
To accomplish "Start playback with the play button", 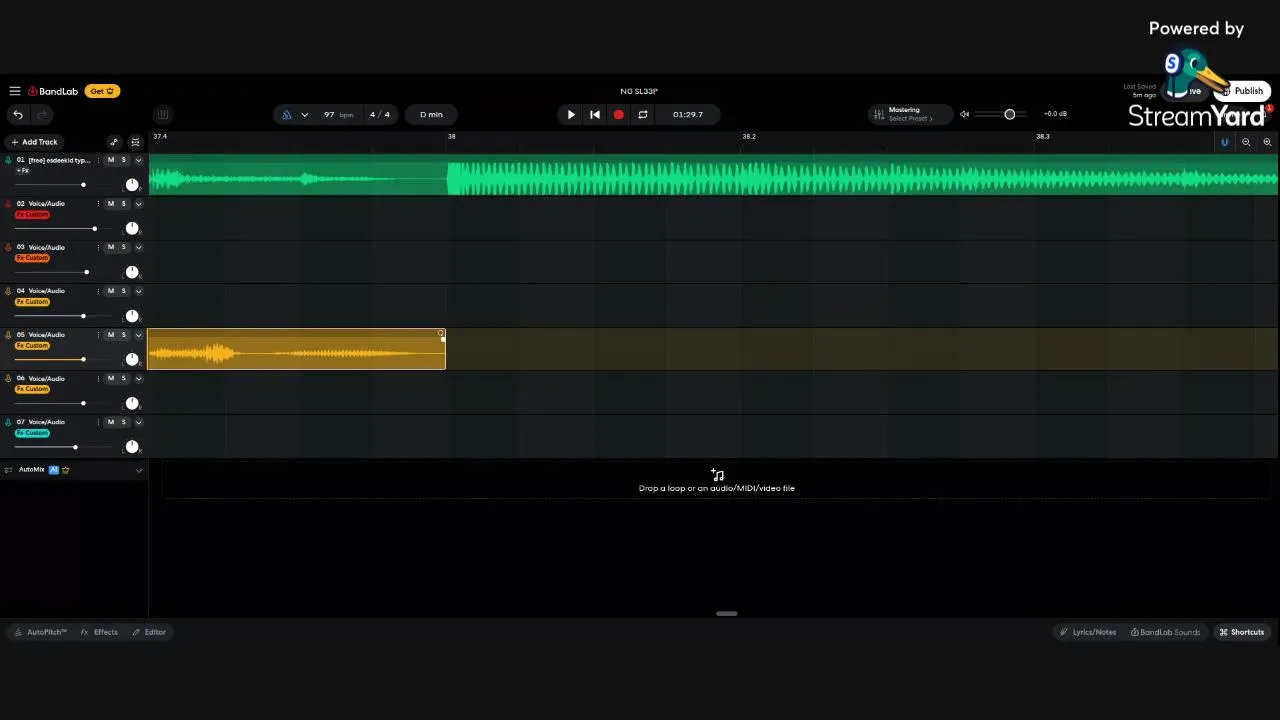I will point(571,115).
